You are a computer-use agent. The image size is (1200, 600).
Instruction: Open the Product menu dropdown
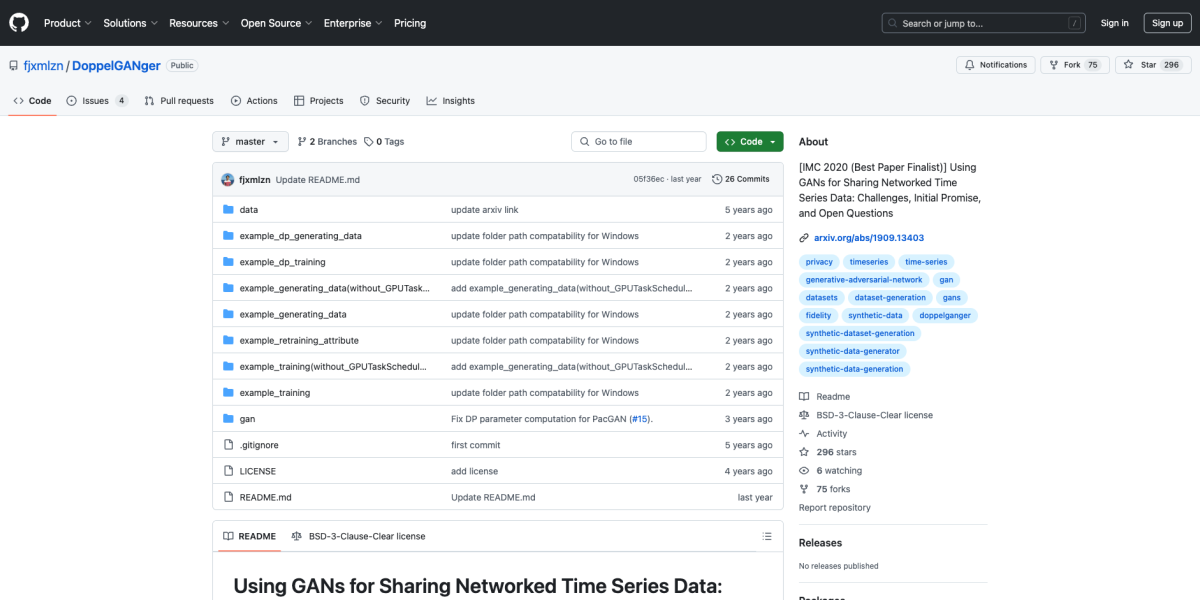[68, 23]
